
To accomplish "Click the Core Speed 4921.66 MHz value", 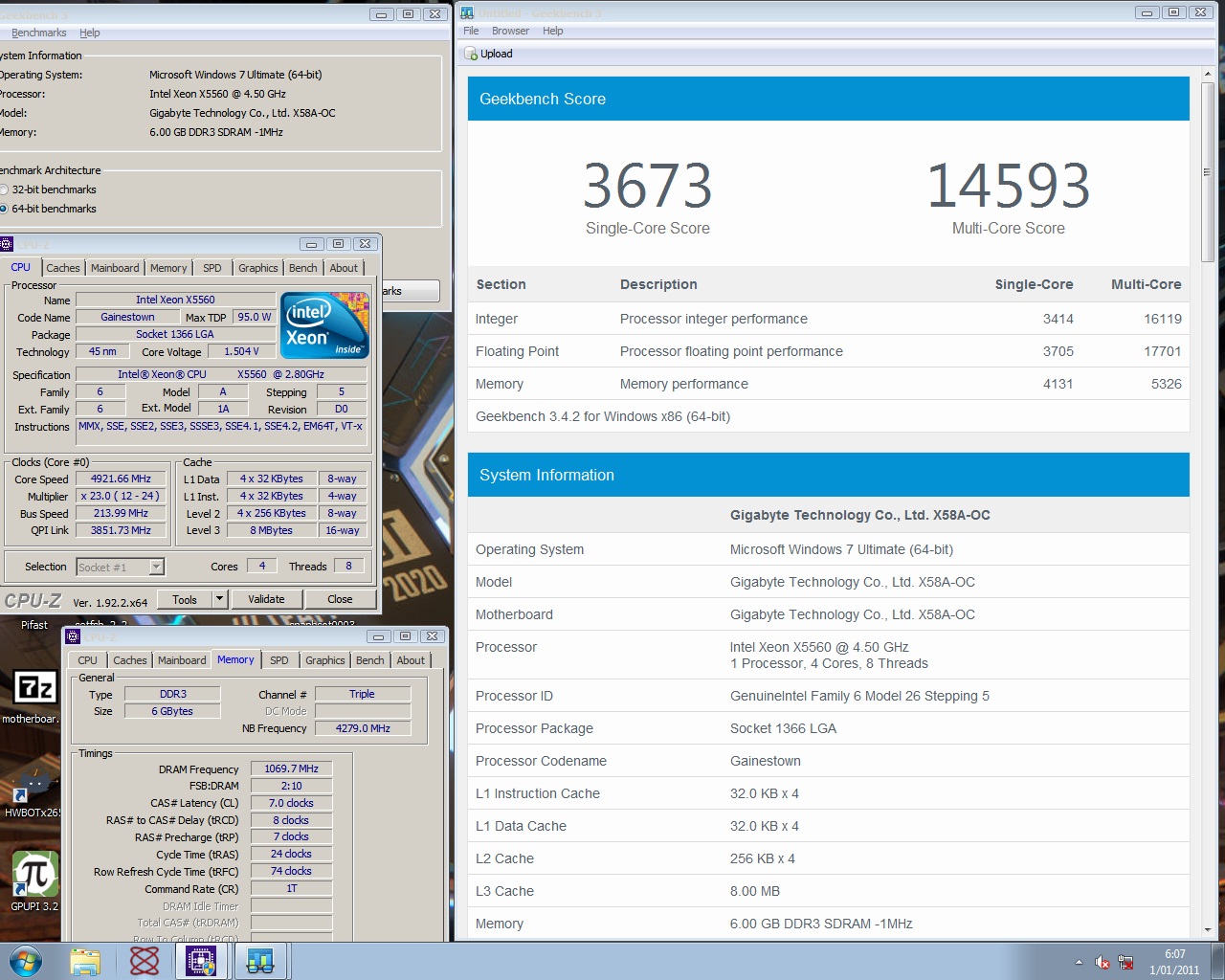I will pyautogui.click(x=121, y=479).
